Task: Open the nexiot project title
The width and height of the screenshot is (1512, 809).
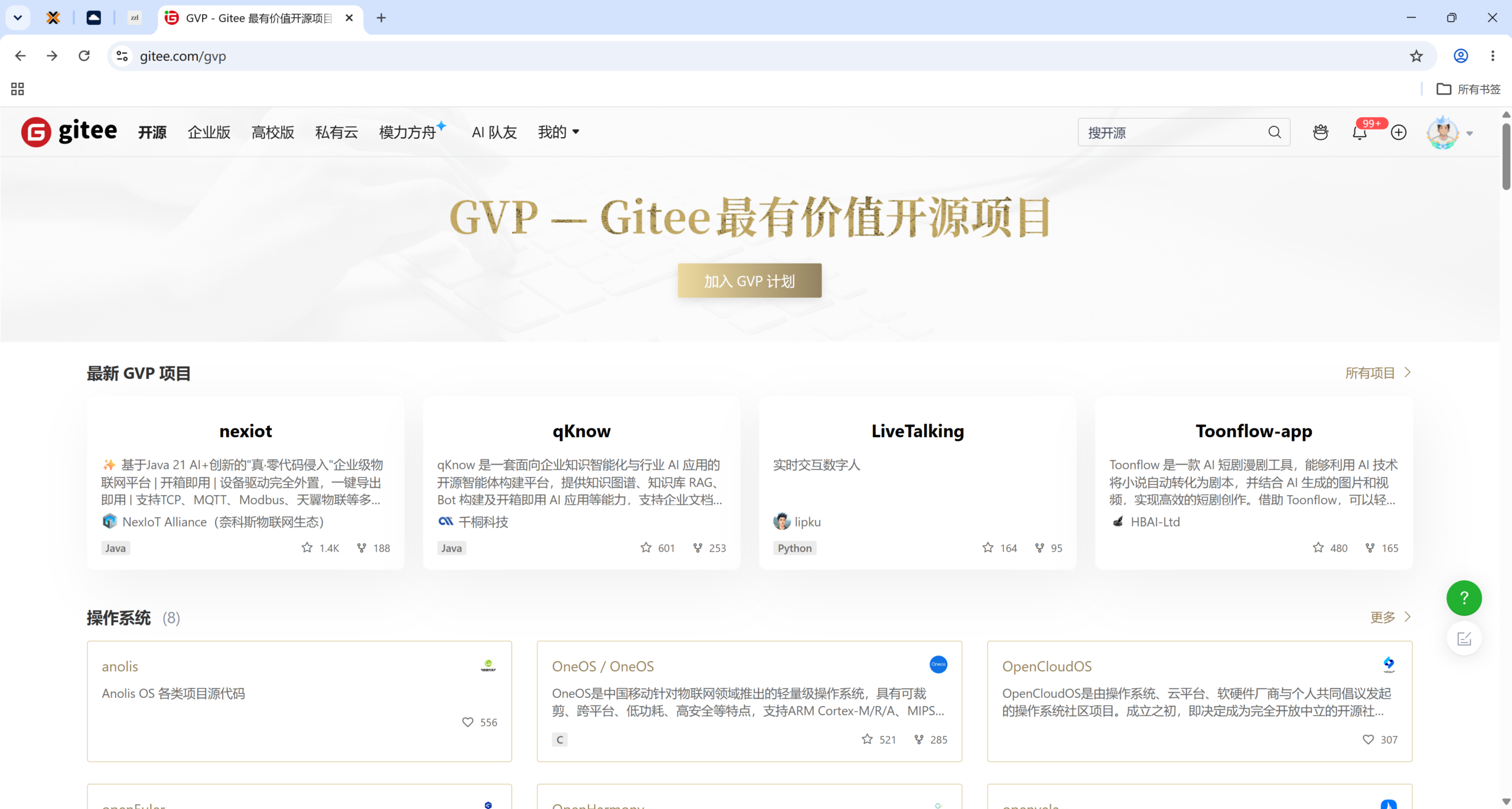Action: 246,431
